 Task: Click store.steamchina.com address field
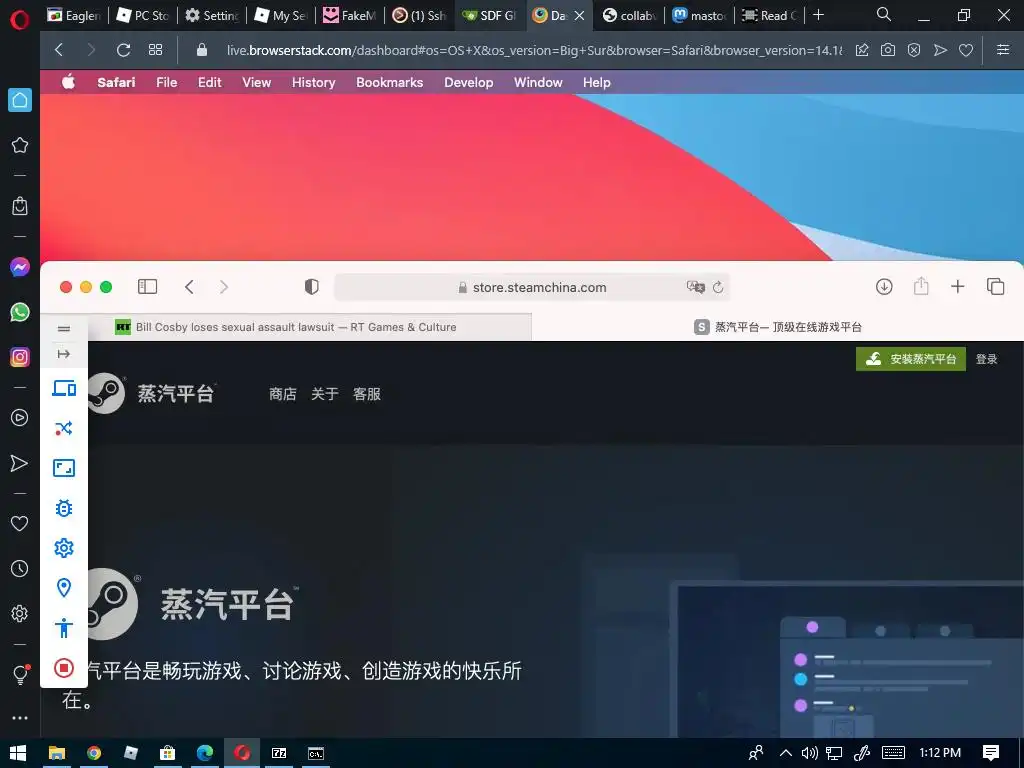coord(532,287)
